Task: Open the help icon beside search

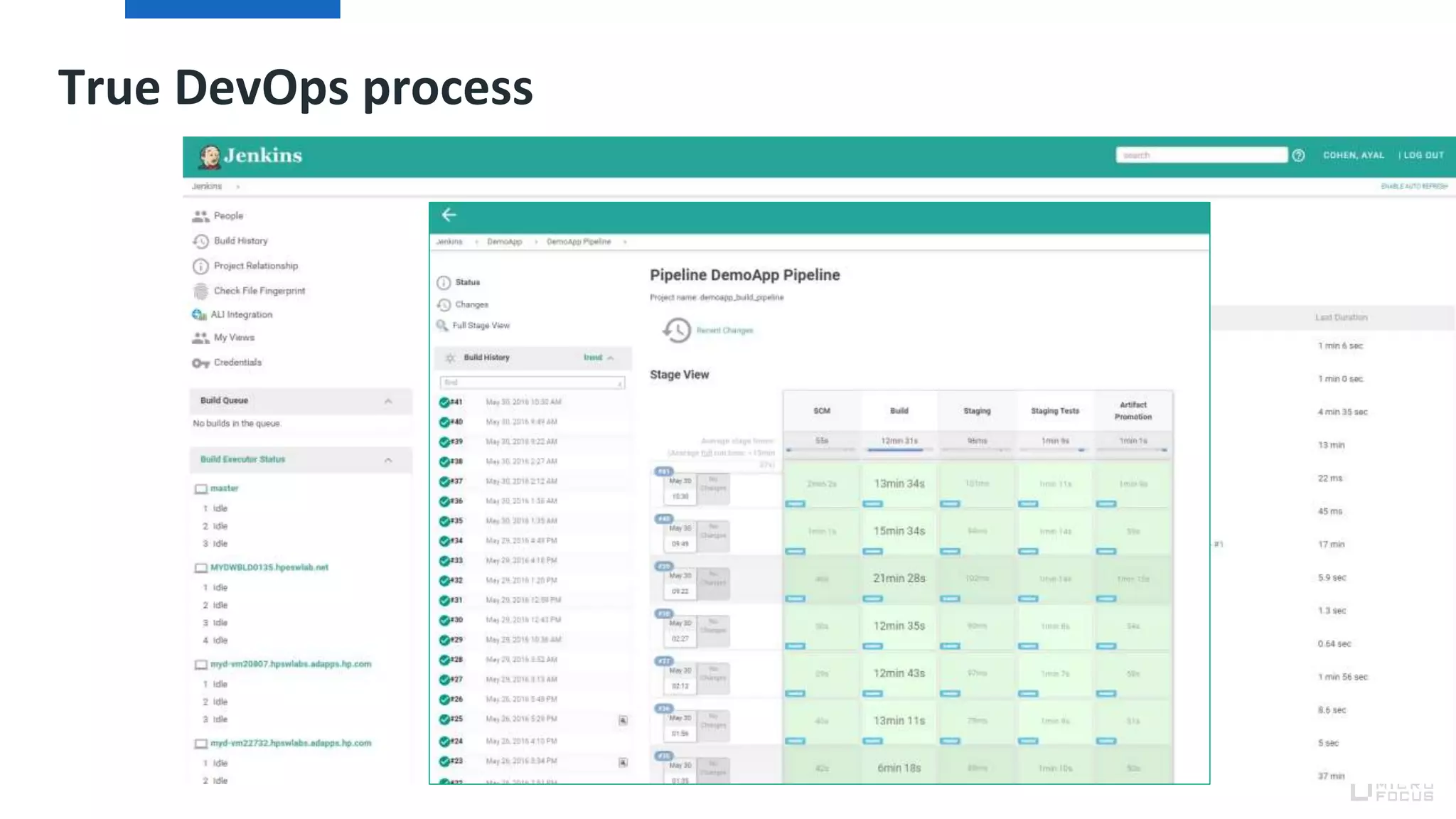Action: click(1298, 155)
